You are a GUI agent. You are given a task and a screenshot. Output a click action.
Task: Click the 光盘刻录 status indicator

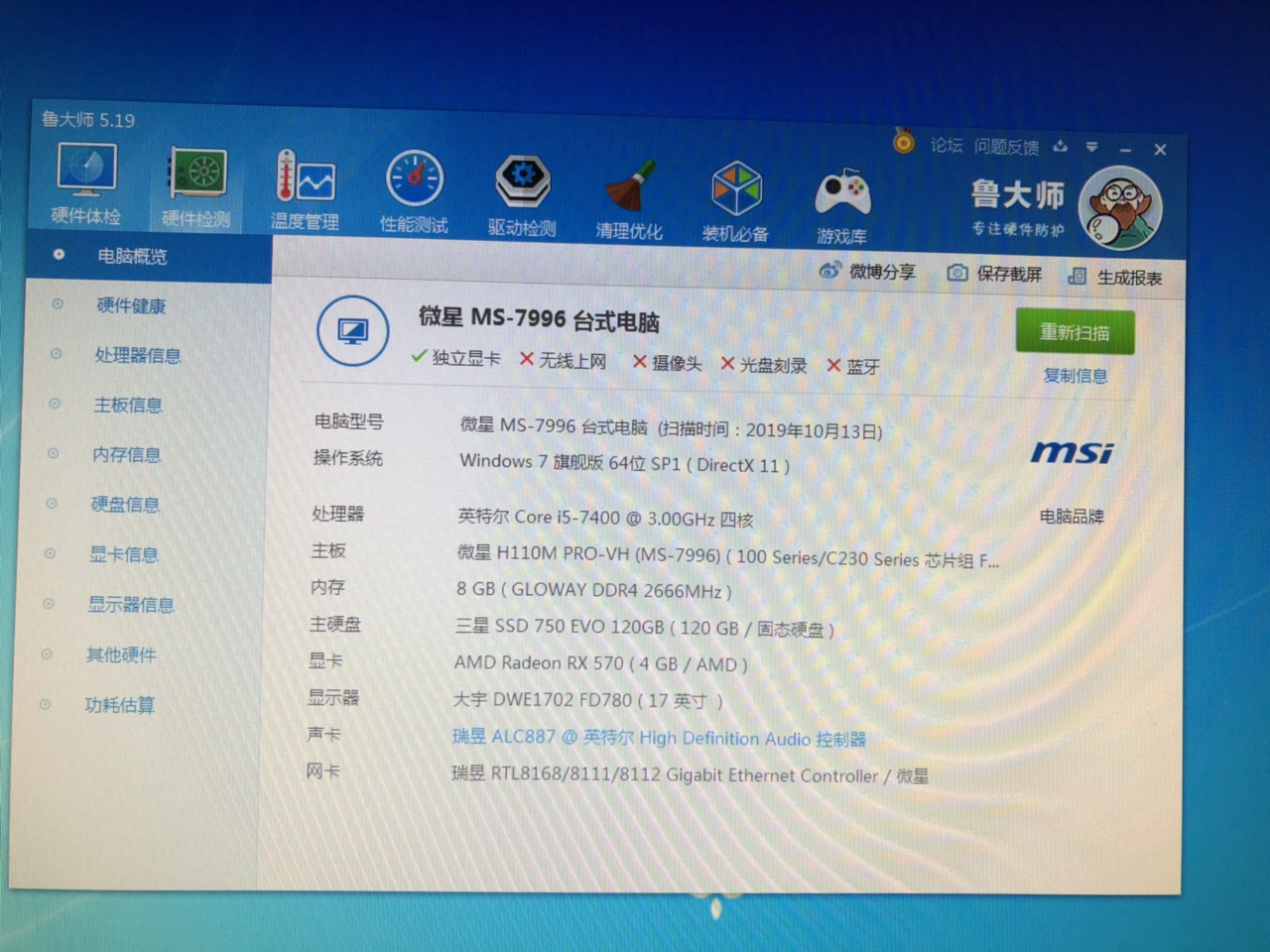coord(763,365)
